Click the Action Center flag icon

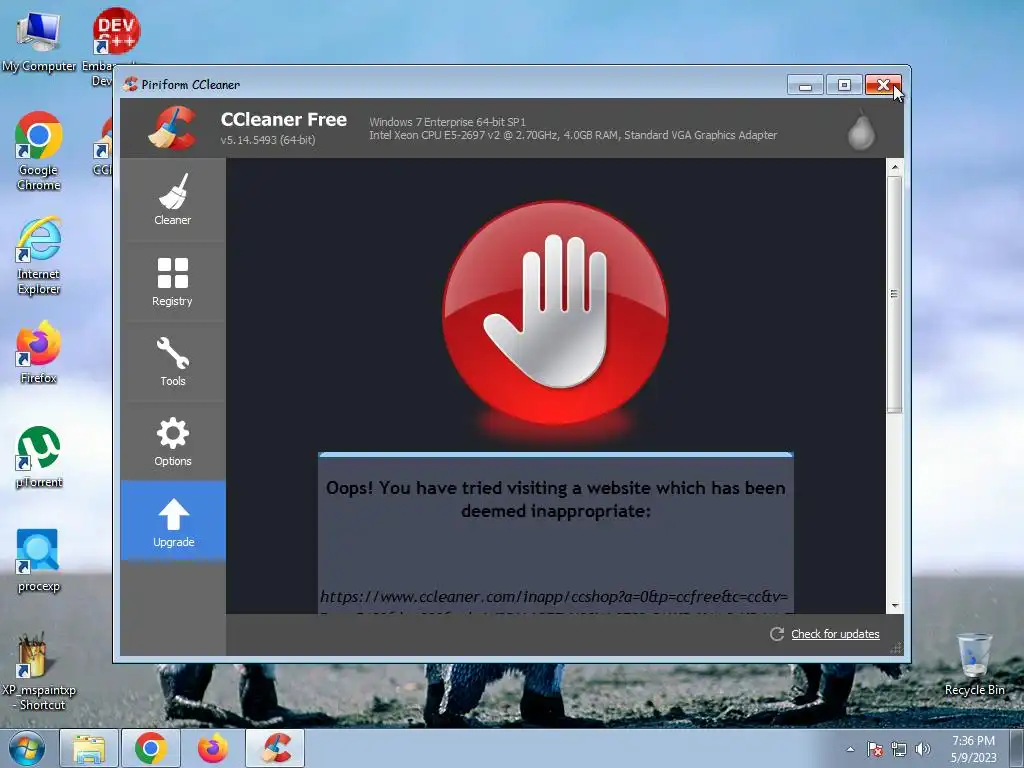pyautogui.click(x=875, y=749)
